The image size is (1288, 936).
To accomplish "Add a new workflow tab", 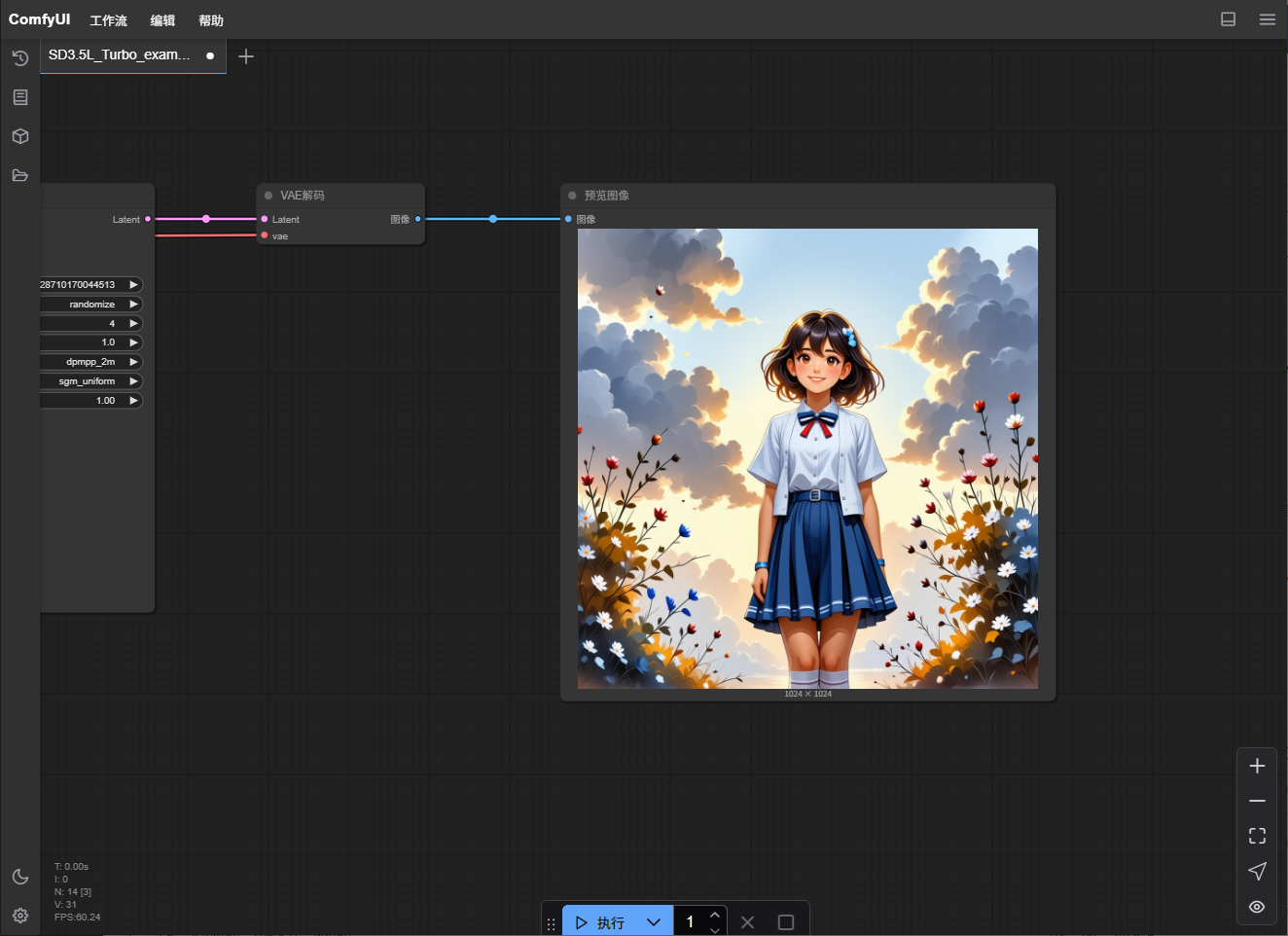I will click(x=246, y=56).
